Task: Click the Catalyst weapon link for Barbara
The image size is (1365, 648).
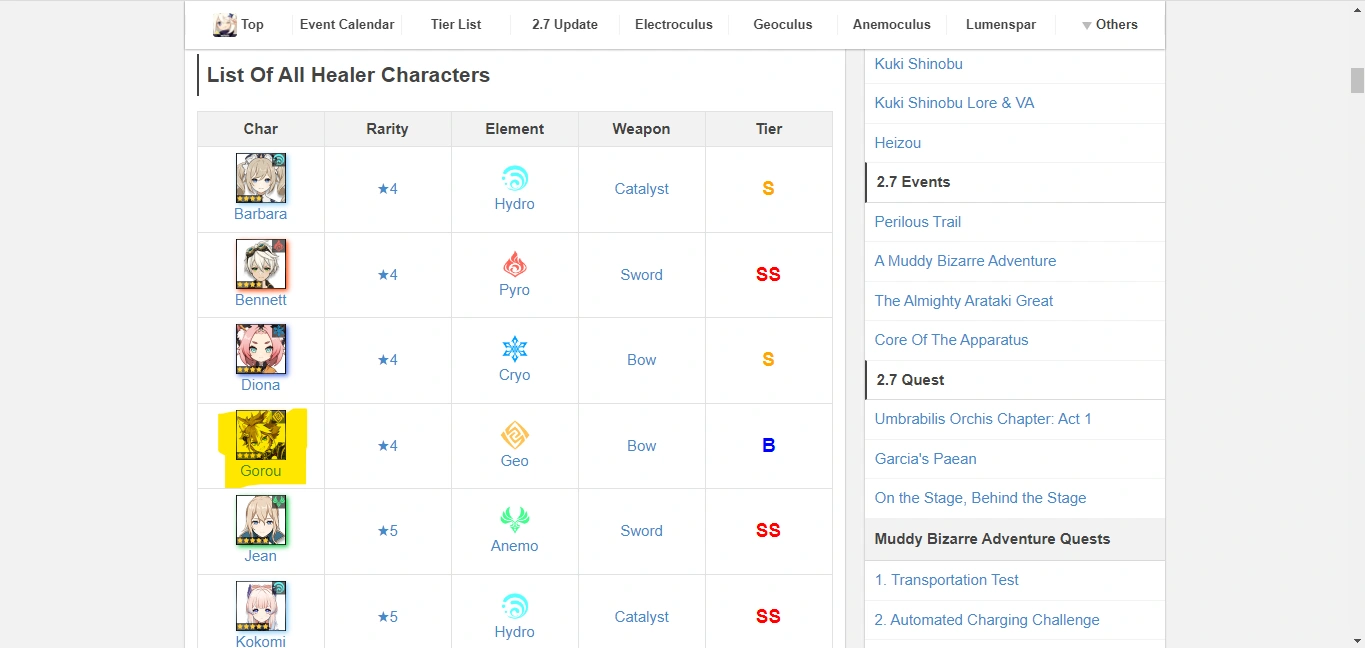Action: (641, 189)
